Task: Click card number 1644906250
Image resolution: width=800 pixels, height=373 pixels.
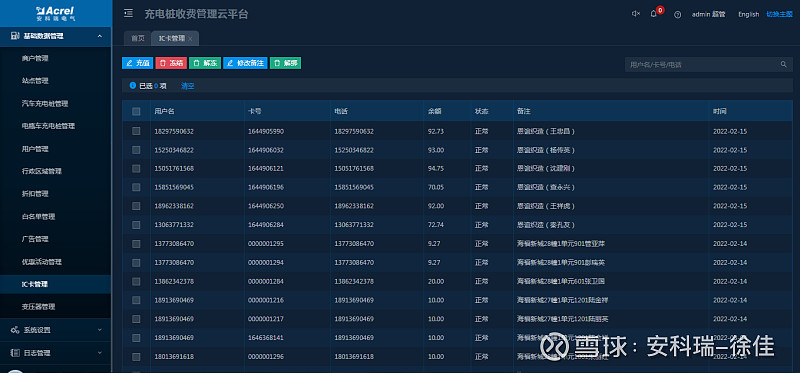Action: coord(266,206)
